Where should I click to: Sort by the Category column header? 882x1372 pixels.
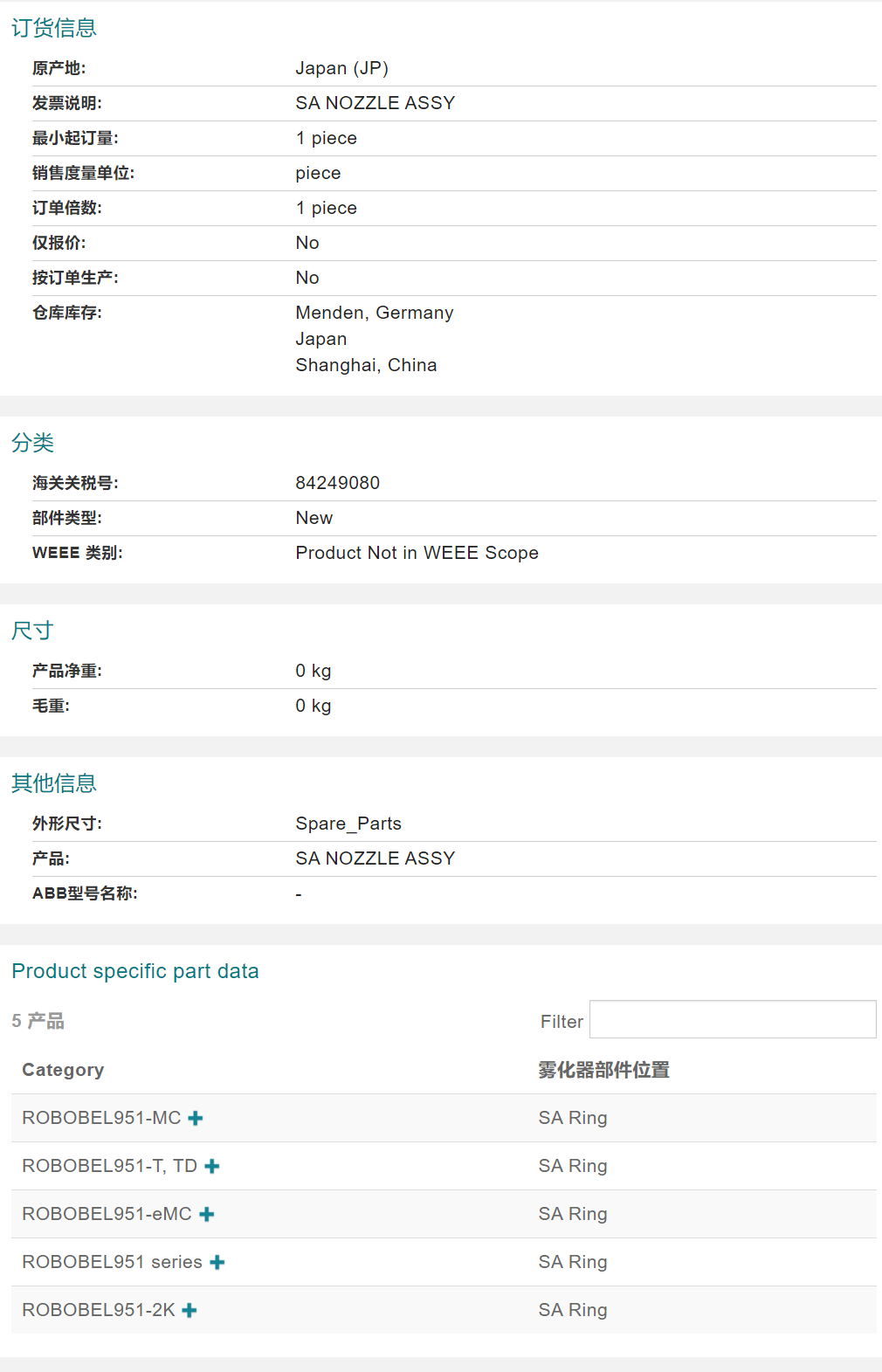[x=63, y=1070]
